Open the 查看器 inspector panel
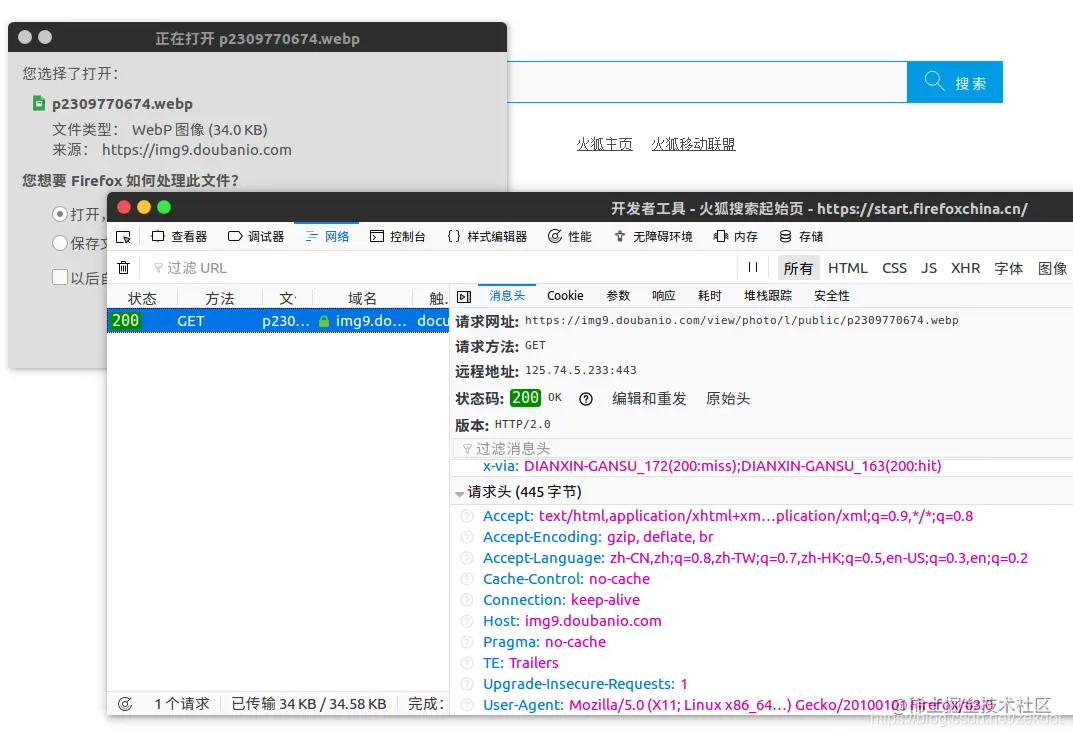1073x737 pixels. (179, 237)
